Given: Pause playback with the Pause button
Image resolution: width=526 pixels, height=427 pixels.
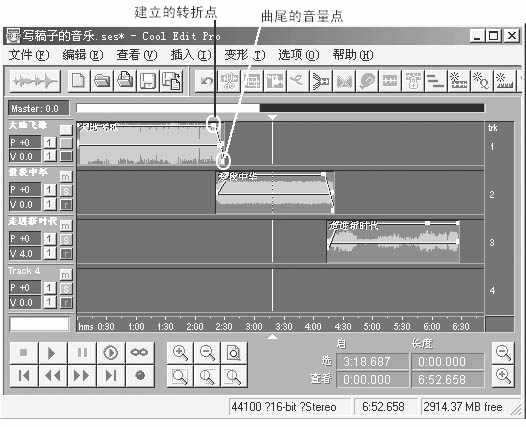Looking at the screenshot, I should pos(82,353).
